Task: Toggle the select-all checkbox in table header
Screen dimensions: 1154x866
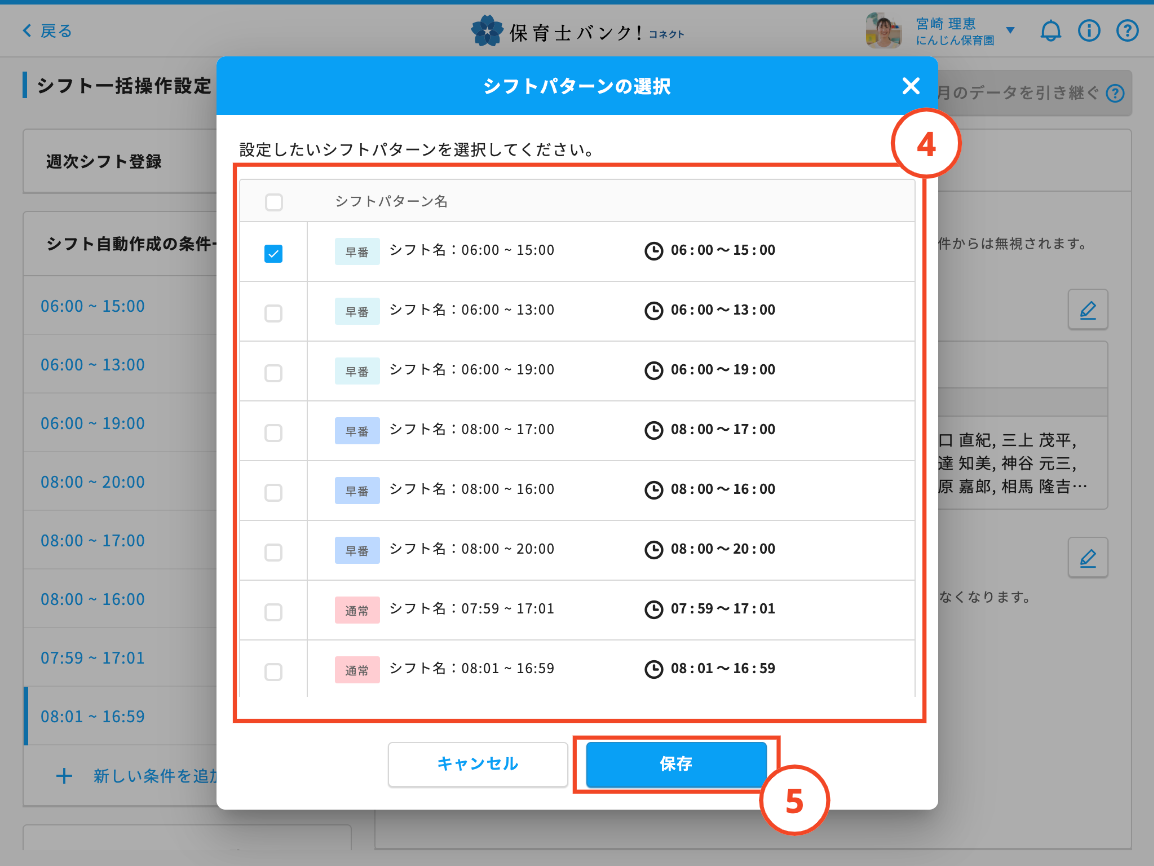Action: tap(273, 202)
